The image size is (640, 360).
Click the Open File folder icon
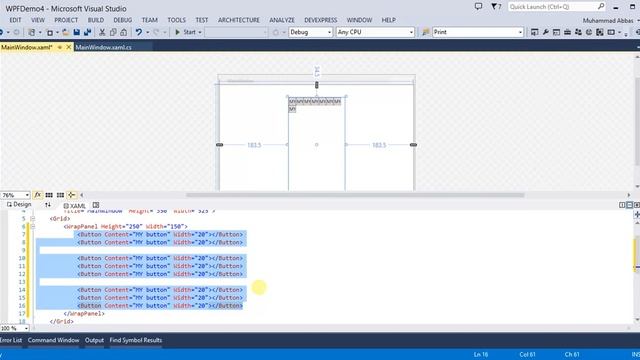(x=65, y=32)
